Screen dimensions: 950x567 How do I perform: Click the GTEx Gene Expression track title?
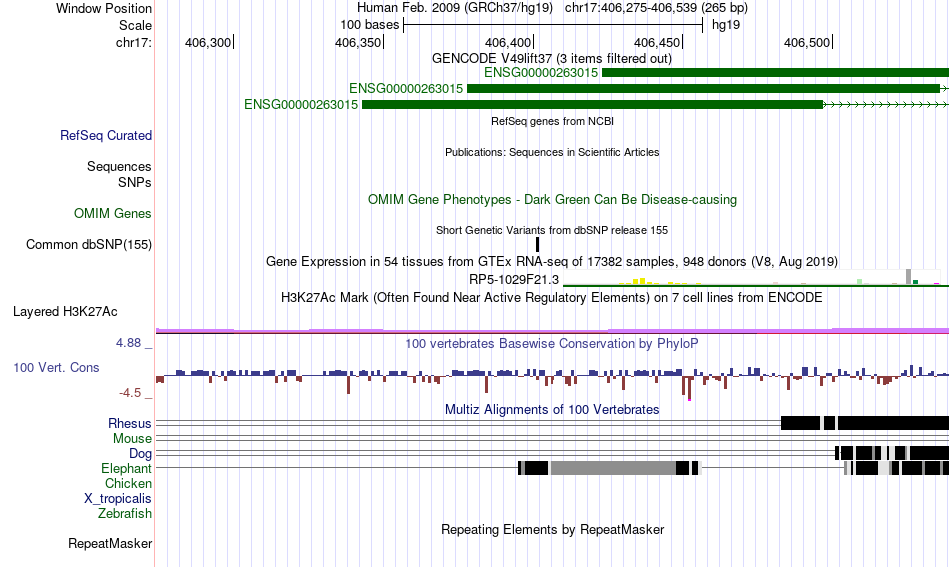coord(552,261)
